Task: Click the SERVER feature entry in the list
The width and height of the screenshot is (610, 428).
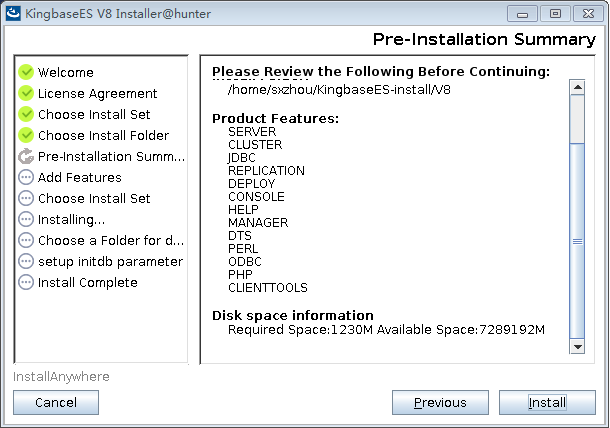Action: pyautogui.click(x=252, y=132)
